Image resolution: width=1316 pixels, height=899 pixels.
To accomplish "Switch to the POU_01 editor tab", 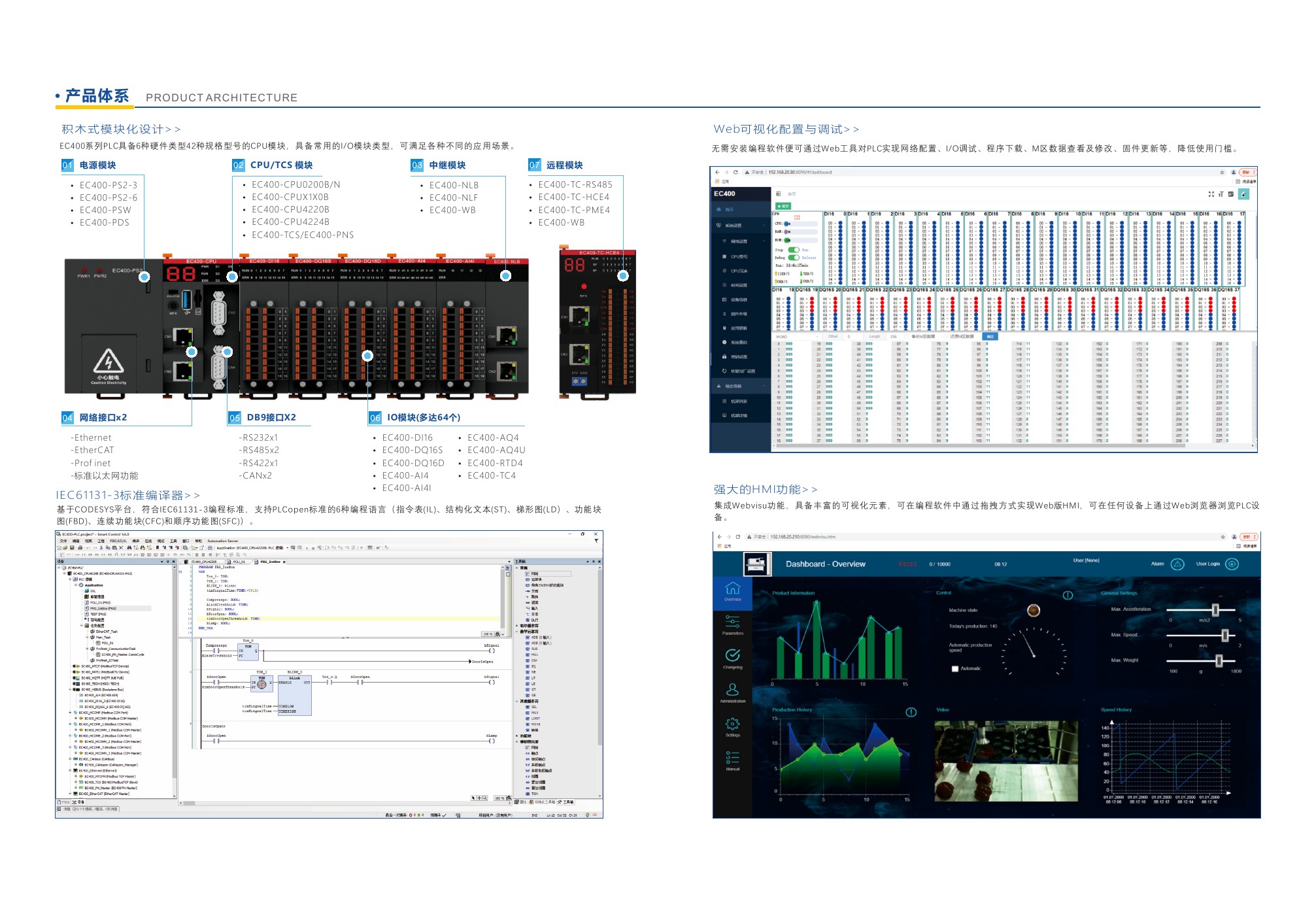I will point(239,562).
